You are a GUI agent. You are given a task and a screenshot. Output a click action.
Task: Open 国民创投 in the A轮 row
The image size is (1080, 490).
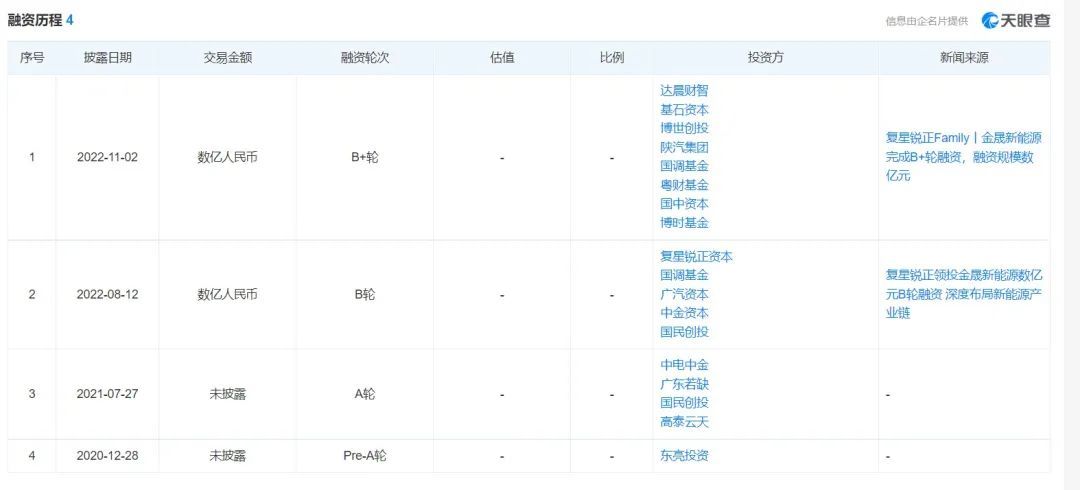(x=684, y=402)
